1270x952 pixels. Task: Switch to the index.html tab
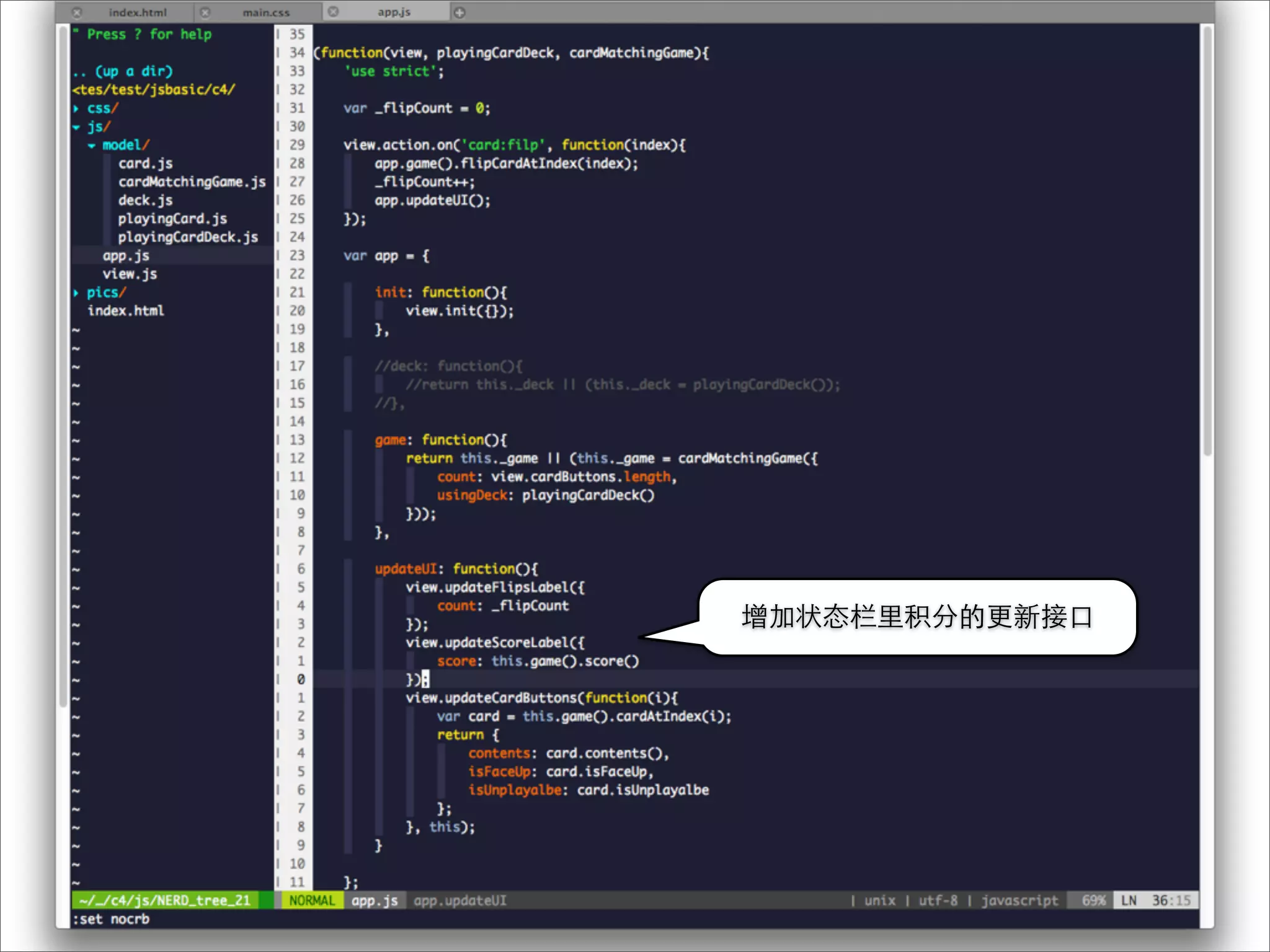point(138,12)
